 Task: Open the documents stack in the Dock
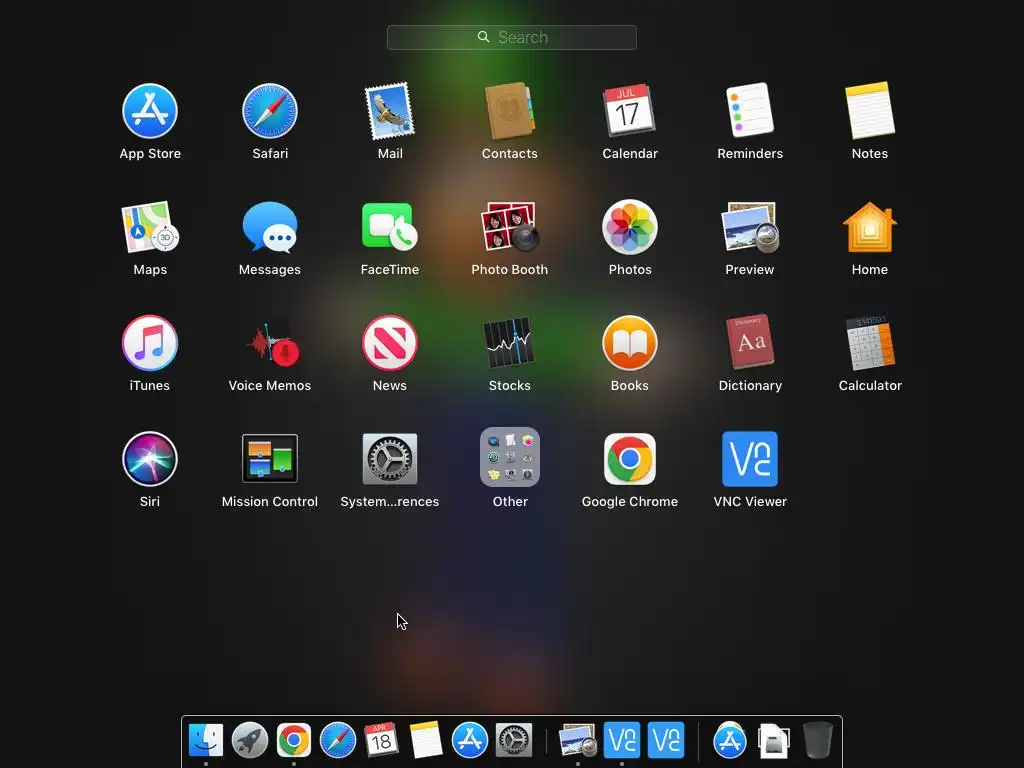(773, 741)
